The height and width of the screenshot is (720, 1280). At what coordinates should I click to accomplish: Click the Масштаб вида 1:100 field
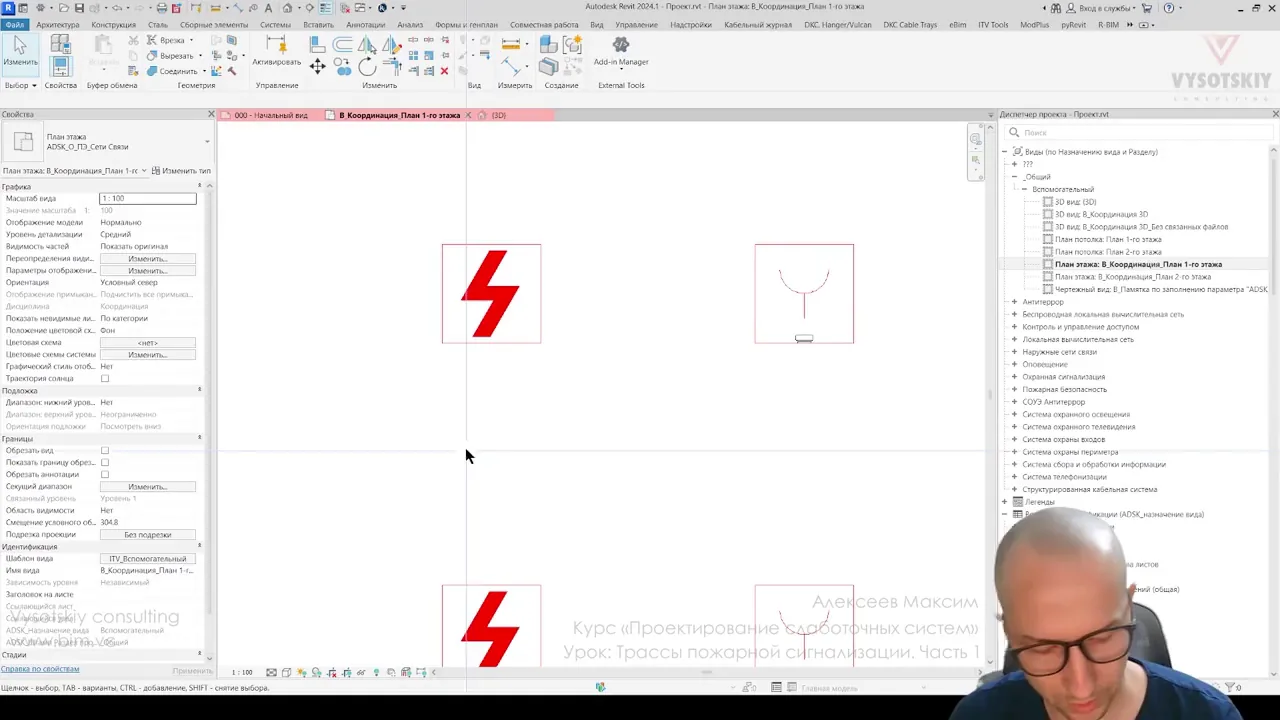pyautogui.click(x=147, y=199)
